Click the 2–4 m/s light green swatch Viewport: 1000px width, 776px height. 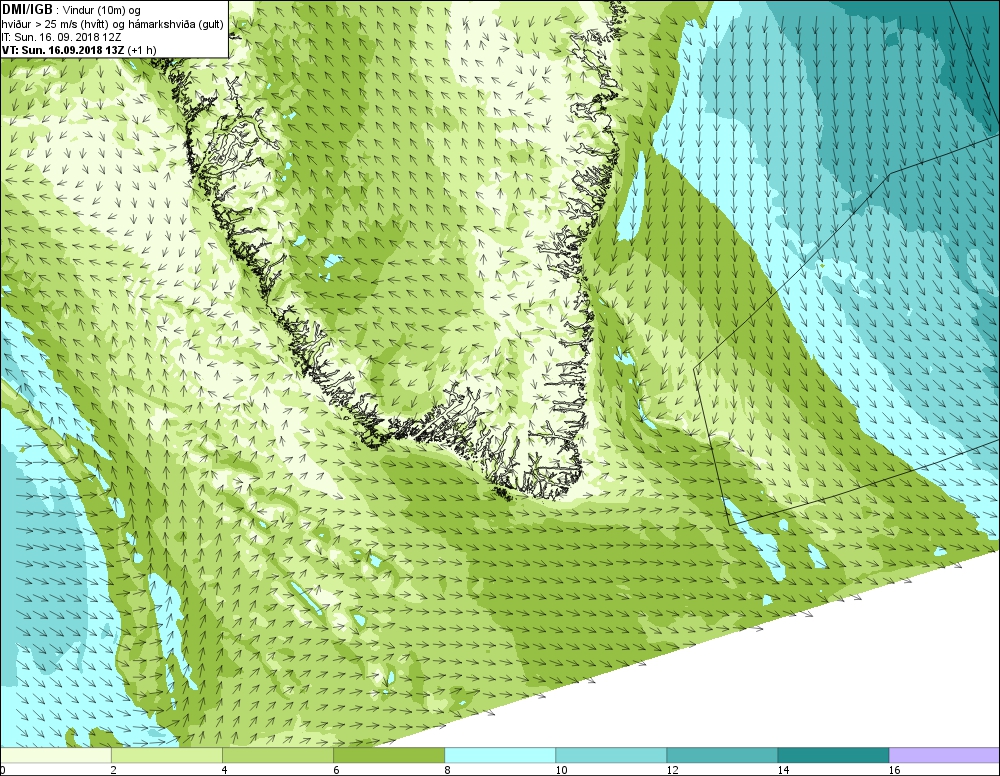pyautogui.click(x=167, y=755)
